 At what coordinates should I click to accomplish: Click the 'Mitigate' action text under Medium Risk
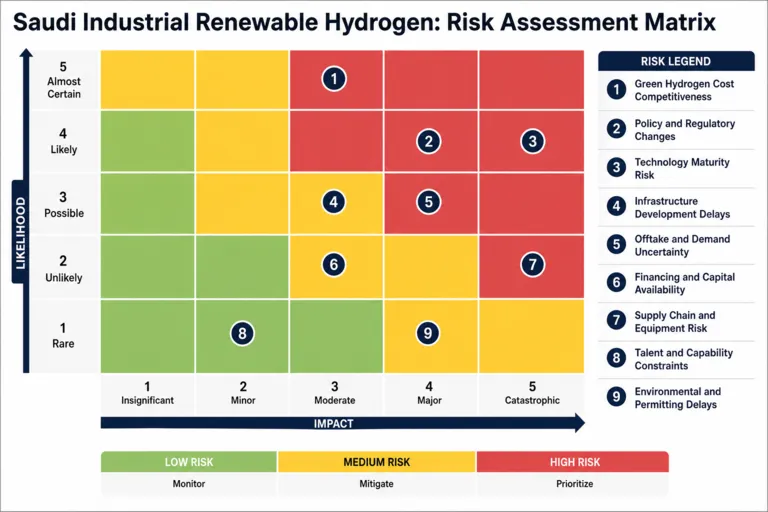pos(376,484)
